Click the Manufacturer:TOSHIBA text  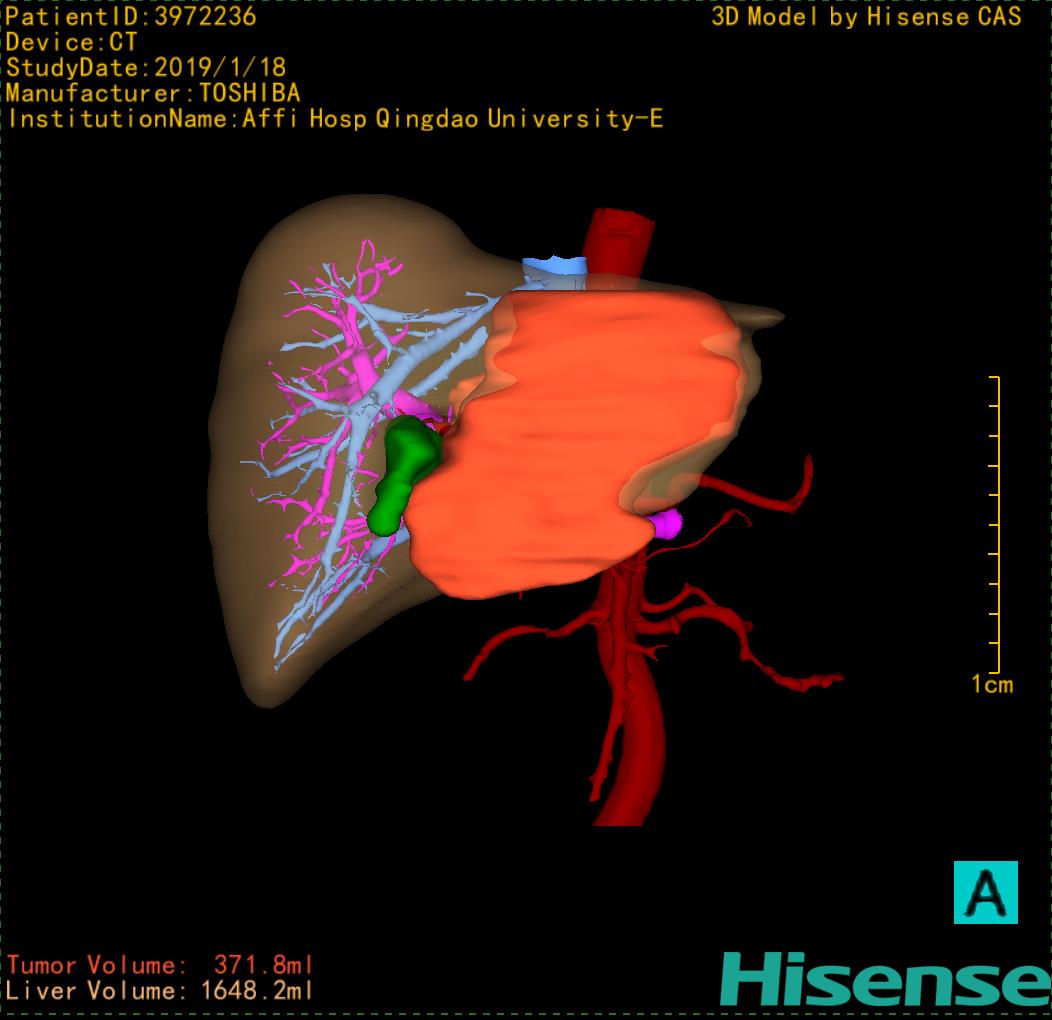[152, 93]
